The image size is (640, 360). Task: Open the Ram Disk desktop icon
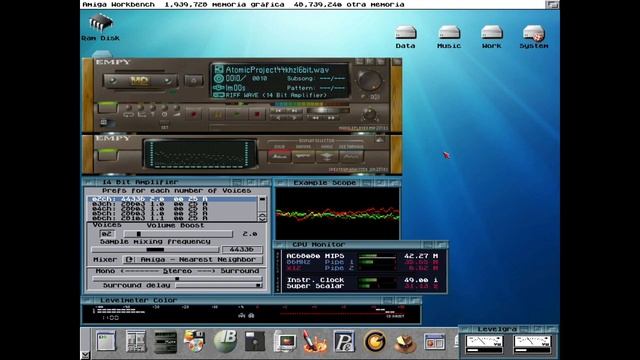[100, 27]
